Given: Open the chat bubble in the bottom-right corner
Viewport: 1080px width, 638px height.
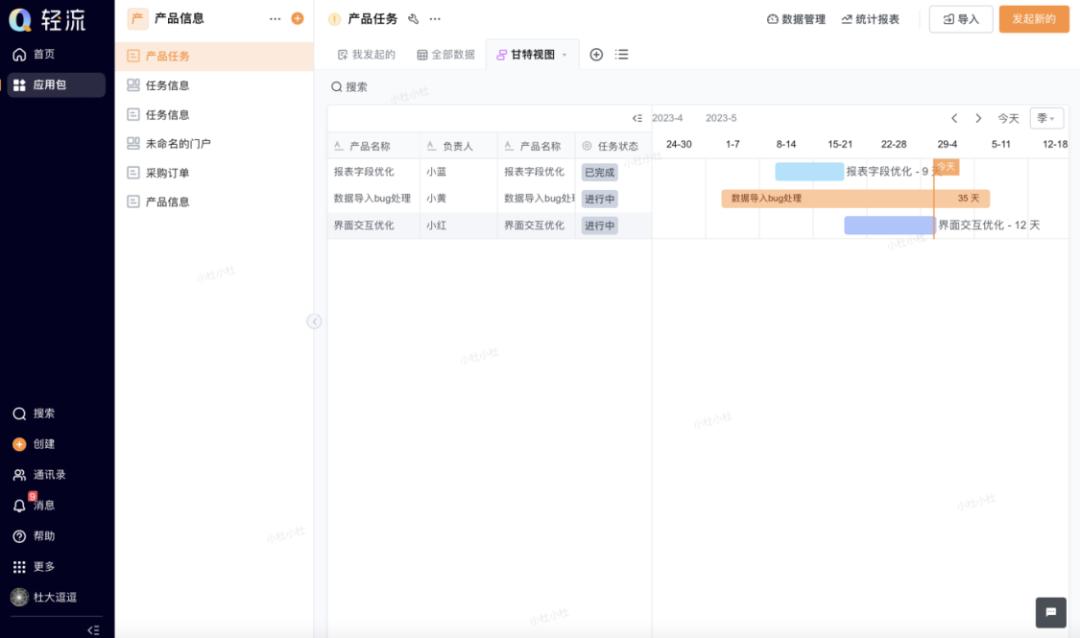Looking at the screenshot, I should tap(1048, 610).
